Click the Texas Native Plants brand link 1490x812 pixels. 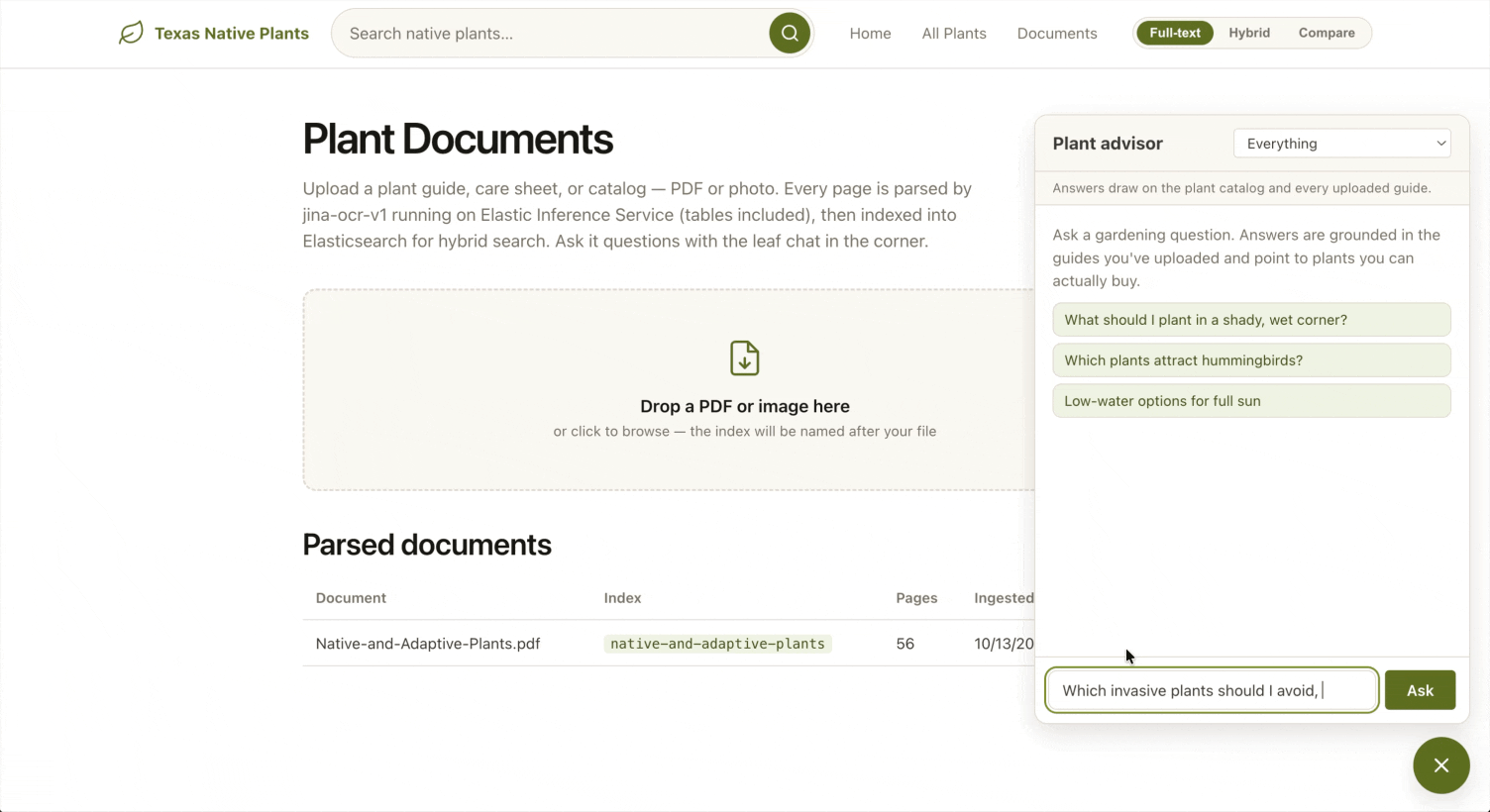(214, 34)
